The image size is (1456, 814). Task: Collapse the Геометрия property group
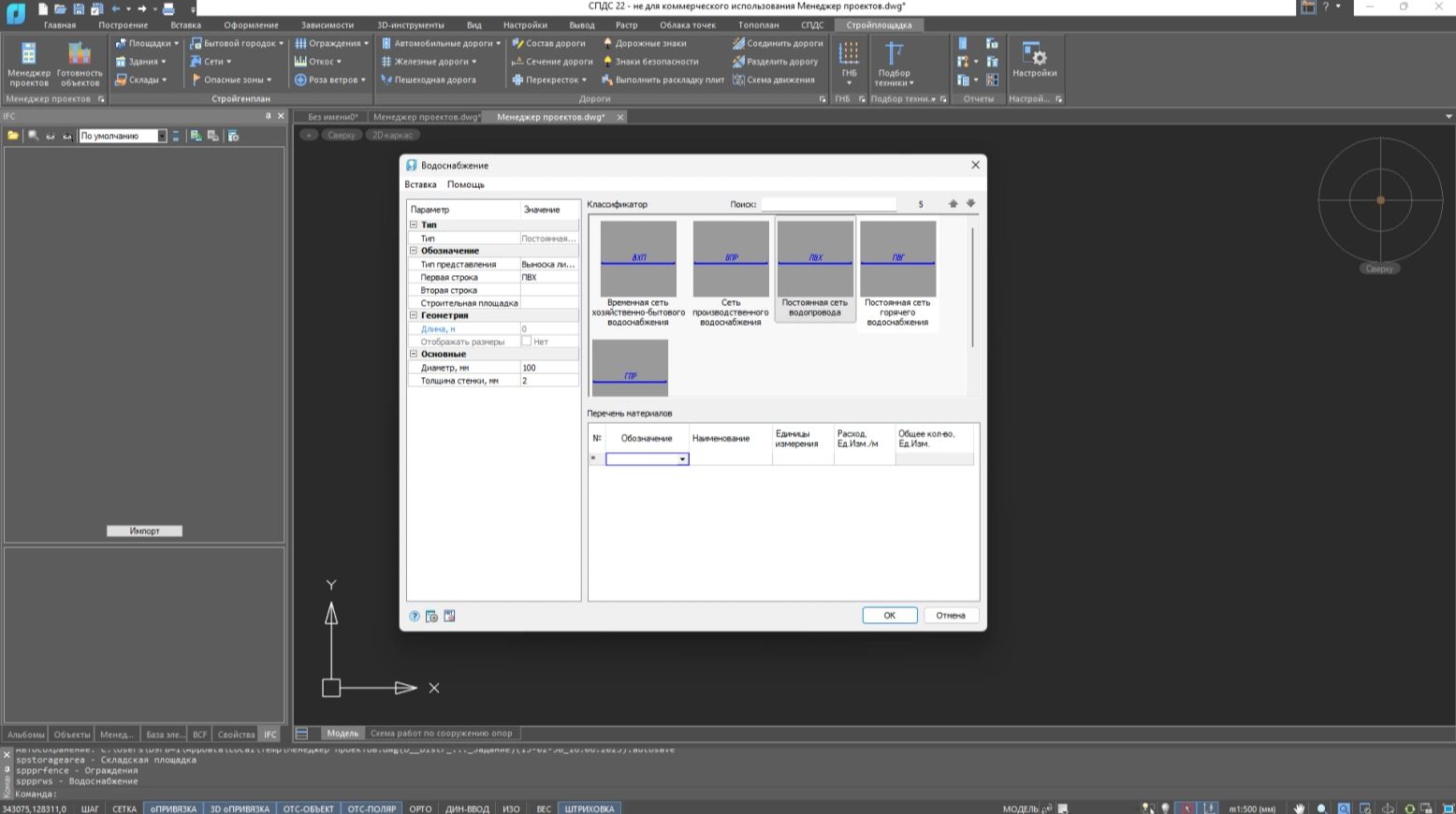[x=414, y=315]
